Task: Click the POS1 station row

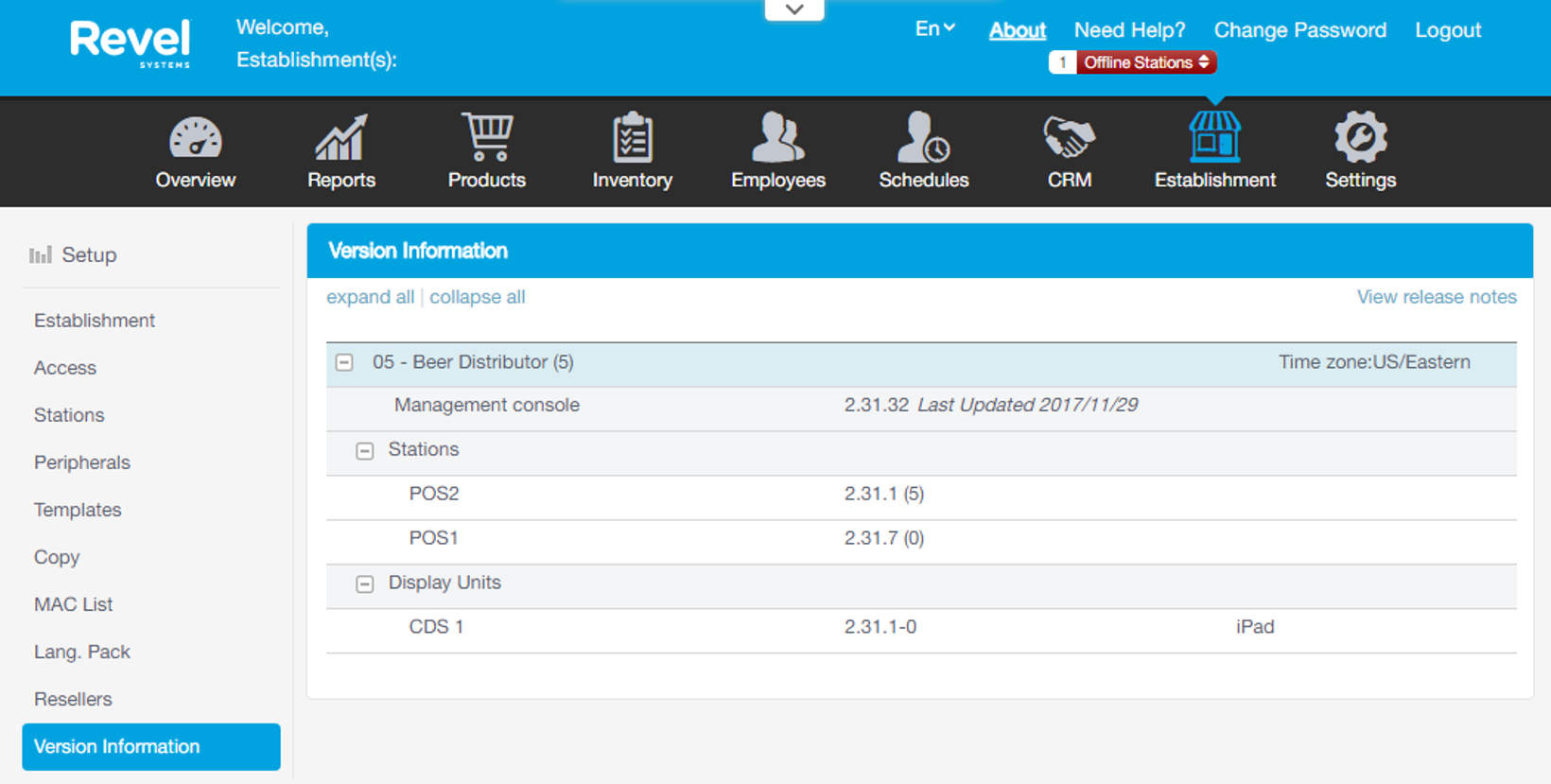Action: click(921, 539)
